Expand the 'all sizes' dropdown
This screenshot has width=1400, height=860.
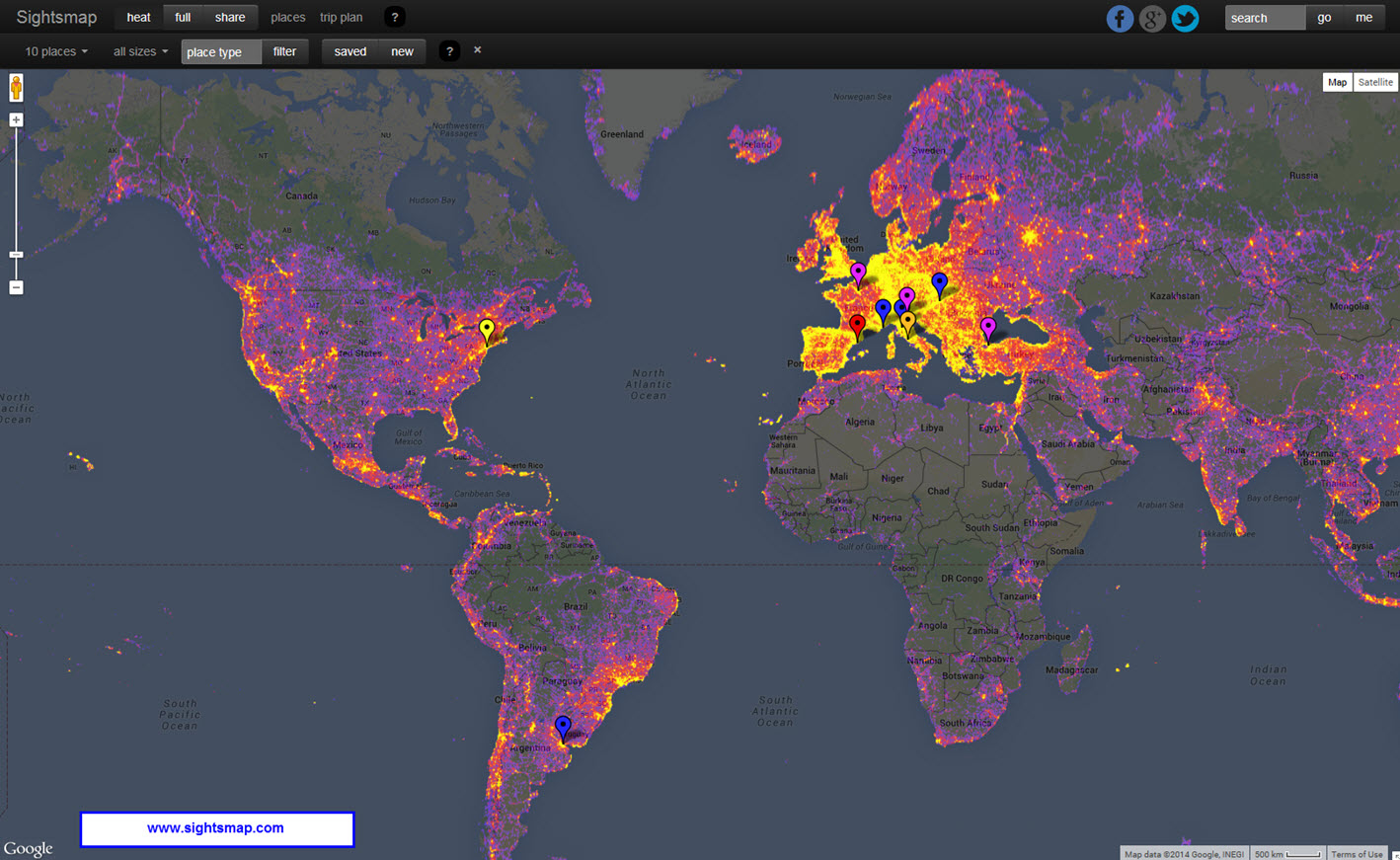point(140,51)
